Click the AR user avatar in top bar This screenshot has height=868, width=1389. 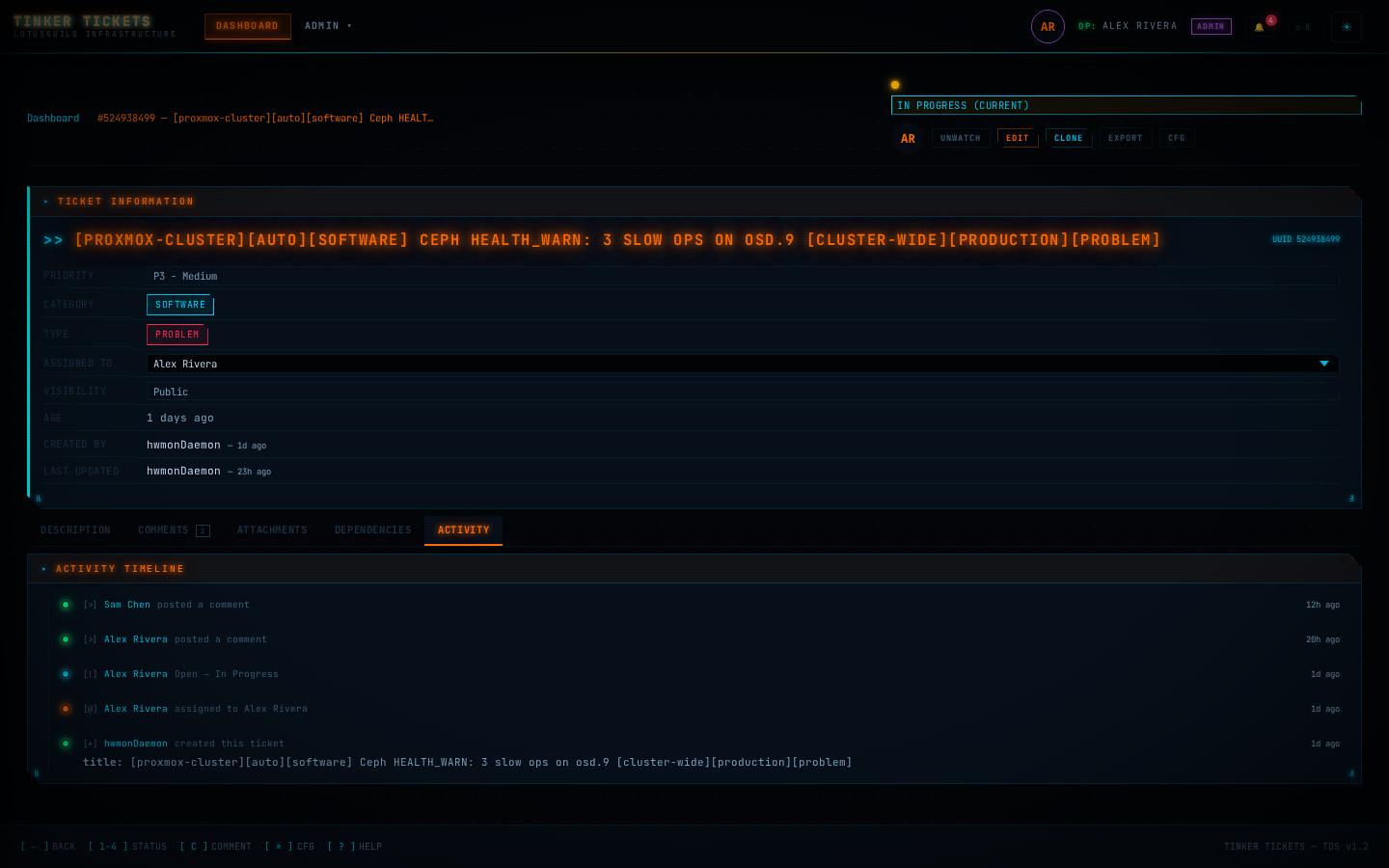click(x=1048, y=27)
